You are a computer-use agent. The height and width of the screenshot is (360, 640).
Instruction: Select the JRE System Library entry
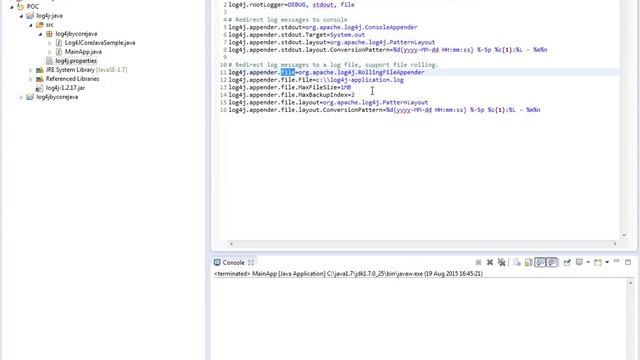pyautogui.click(x=86, y=70)
